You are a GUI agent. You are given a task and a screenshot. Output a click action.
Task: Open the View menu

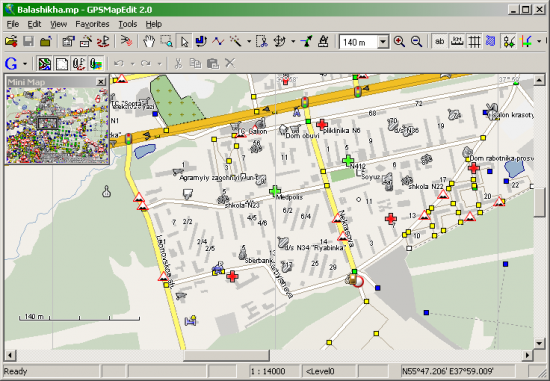(58, 24)
